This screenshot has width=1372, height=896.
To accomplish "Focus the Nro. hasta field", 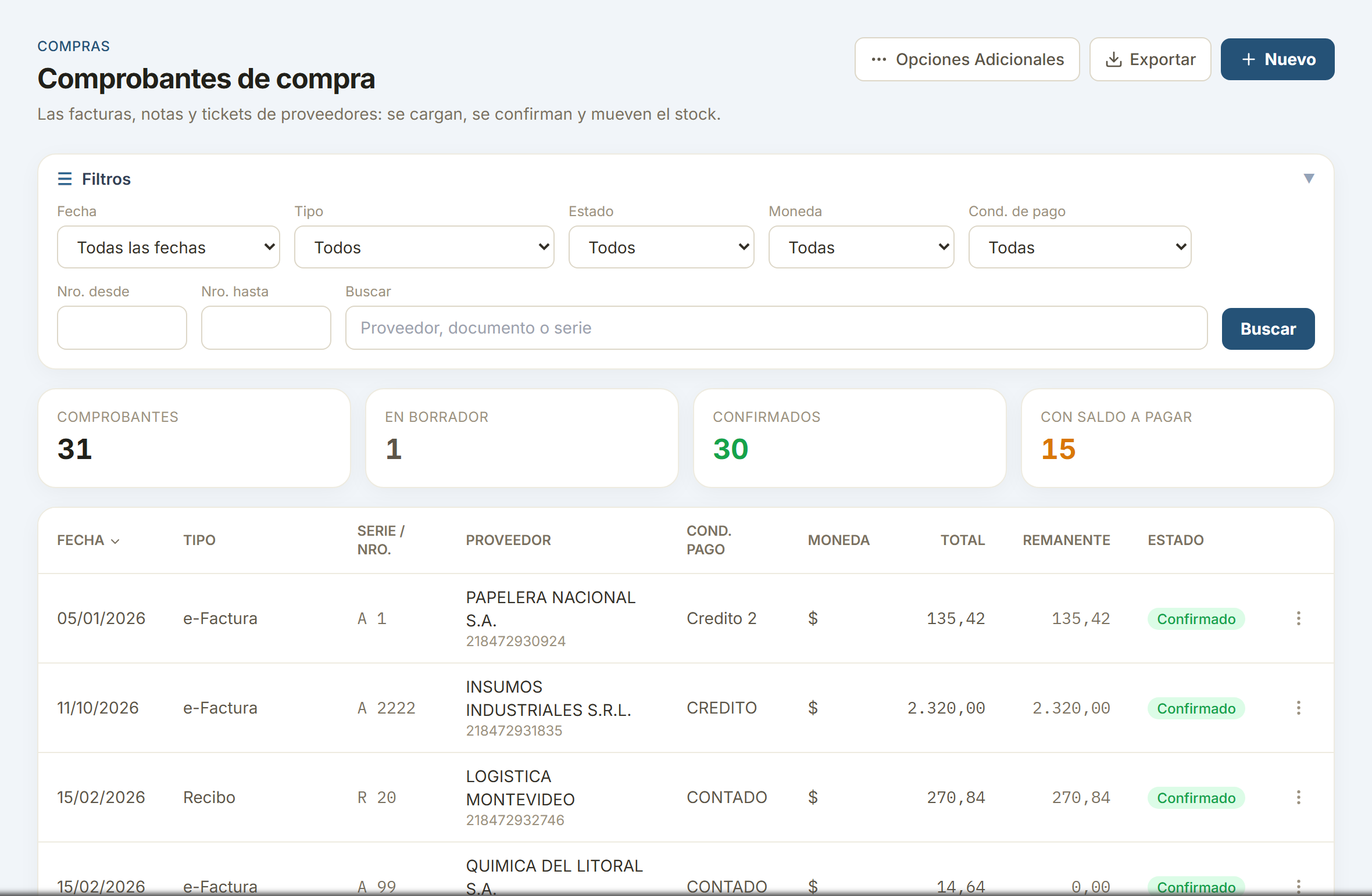I will tap(266, 328).
